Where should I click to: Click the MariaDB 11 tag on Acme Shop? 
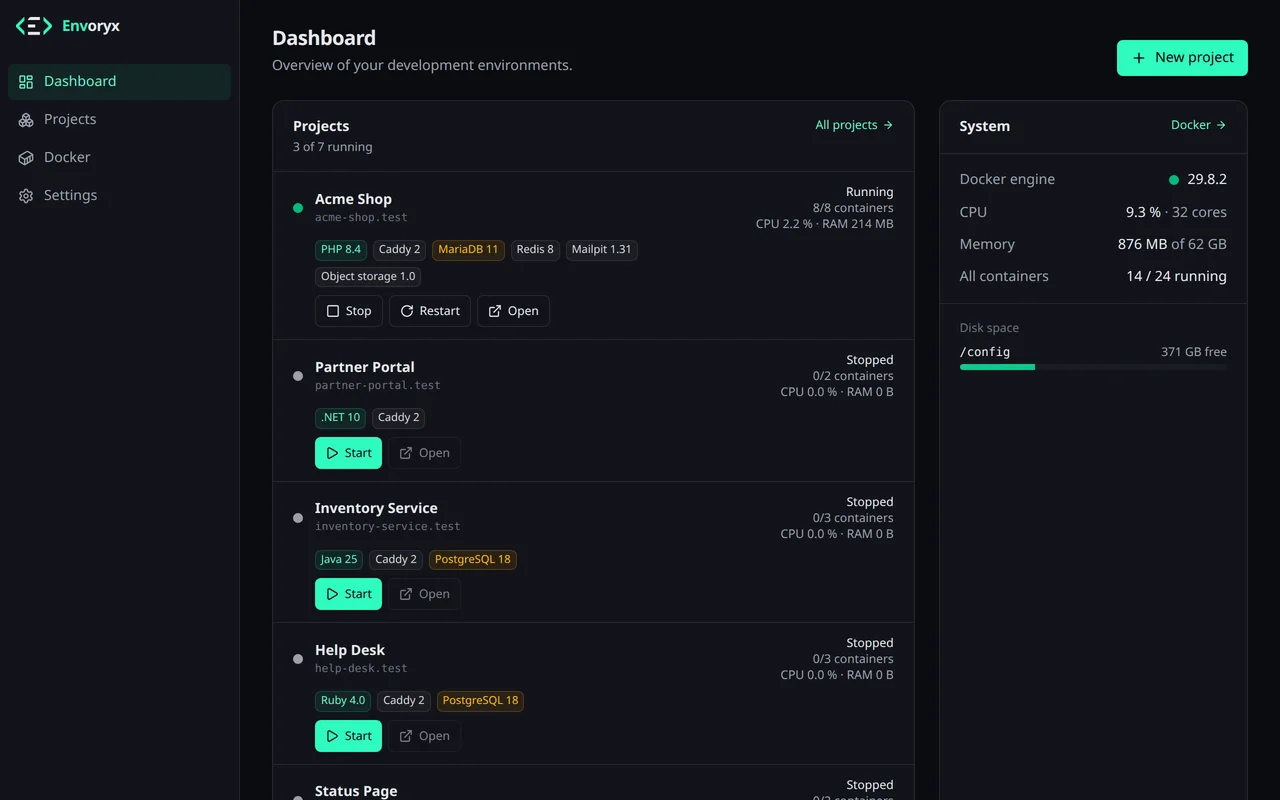coord(468,249)
